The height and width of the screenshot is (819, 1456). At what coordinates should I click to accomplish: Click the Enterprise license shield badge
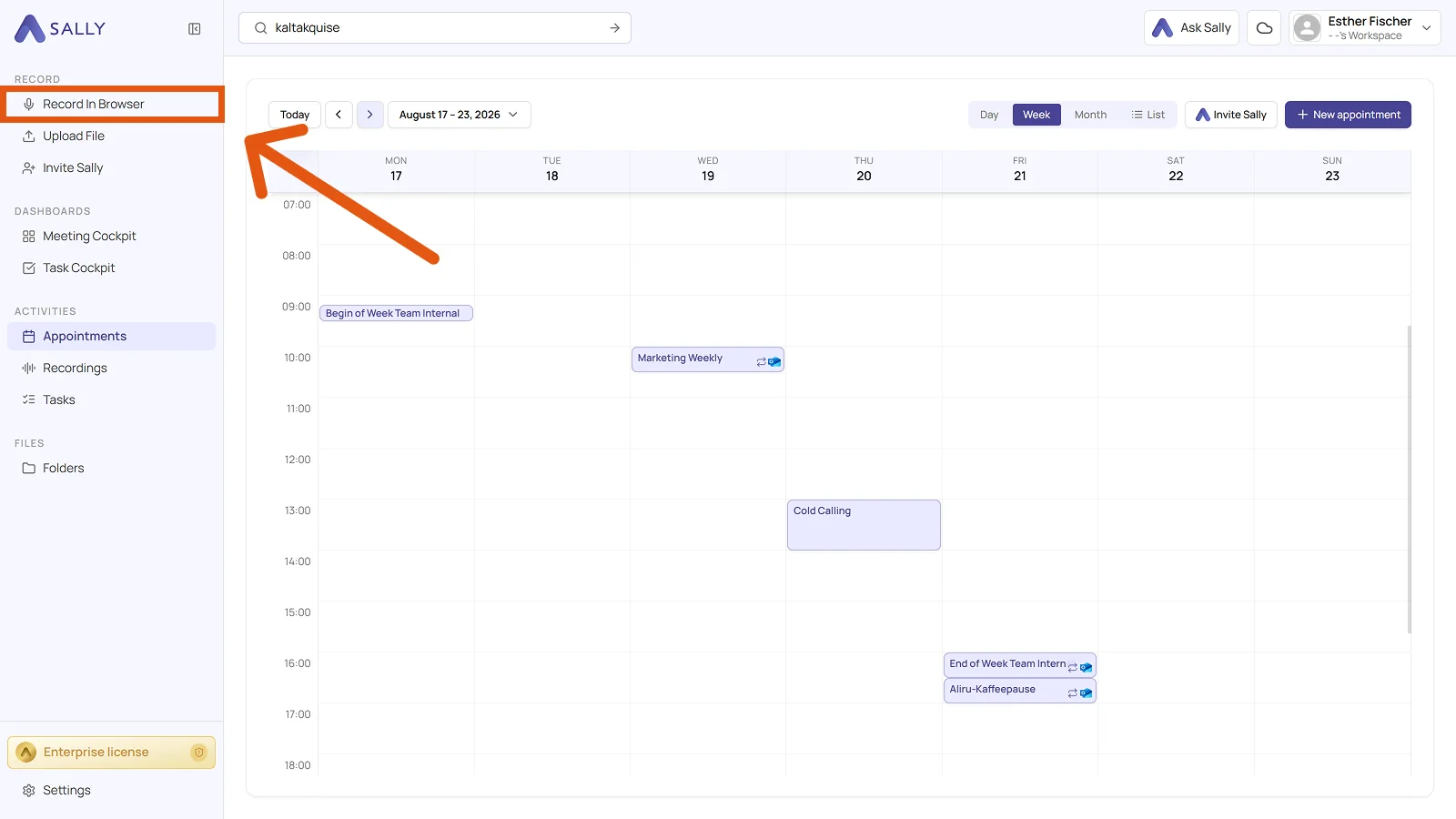point(198,753)
